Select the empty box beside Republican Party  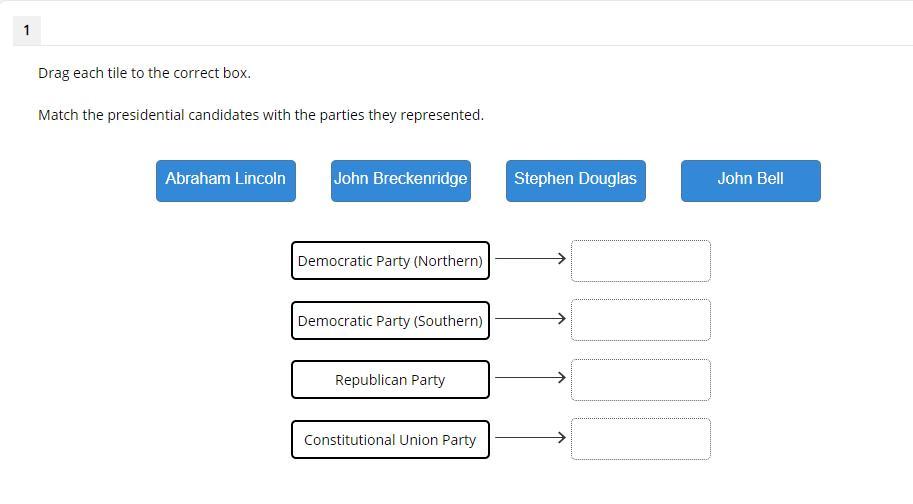tap(640, 380)
